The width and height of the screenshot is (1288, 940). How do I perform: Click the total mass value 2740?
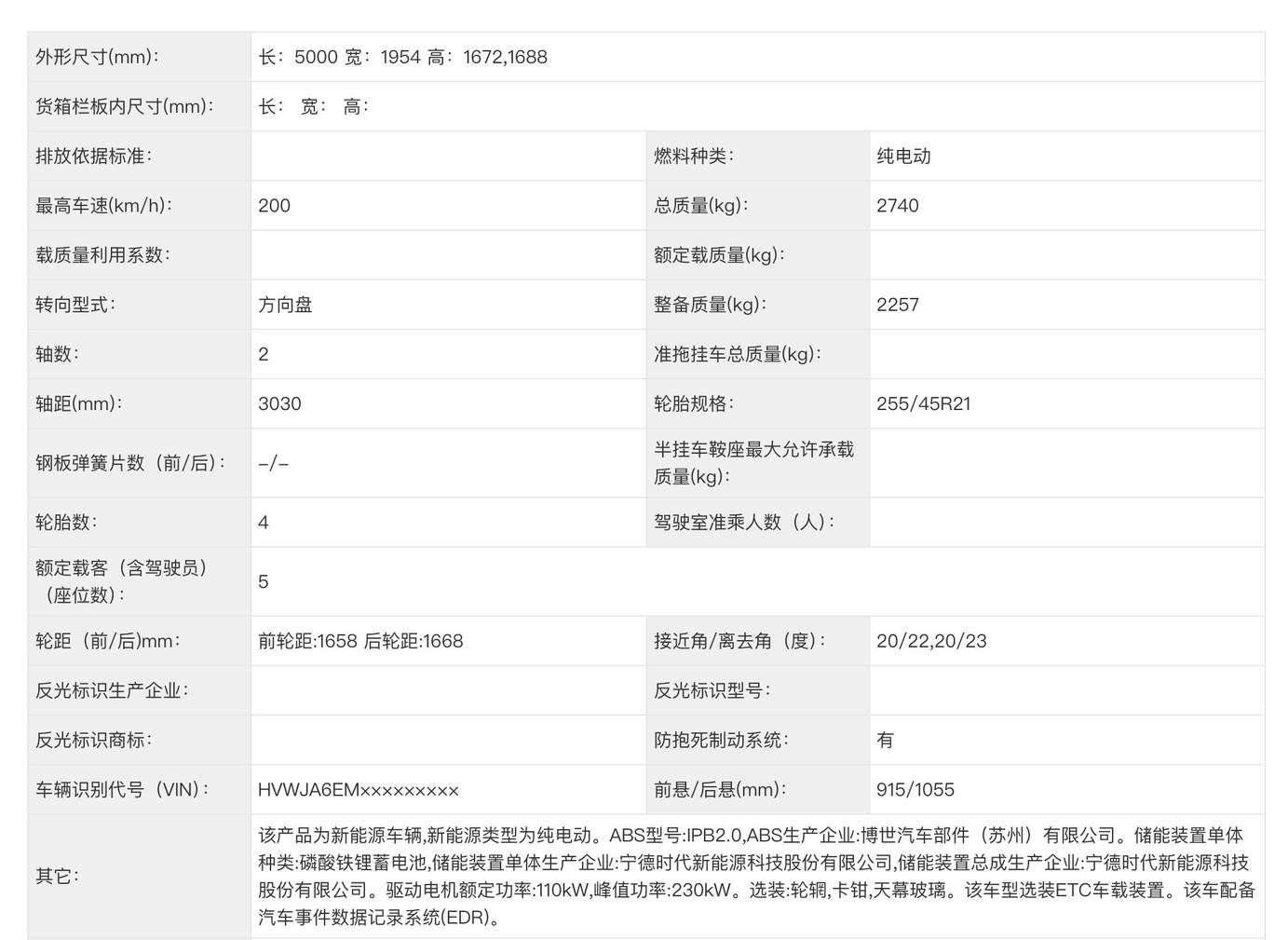click(x=897, y=206)
